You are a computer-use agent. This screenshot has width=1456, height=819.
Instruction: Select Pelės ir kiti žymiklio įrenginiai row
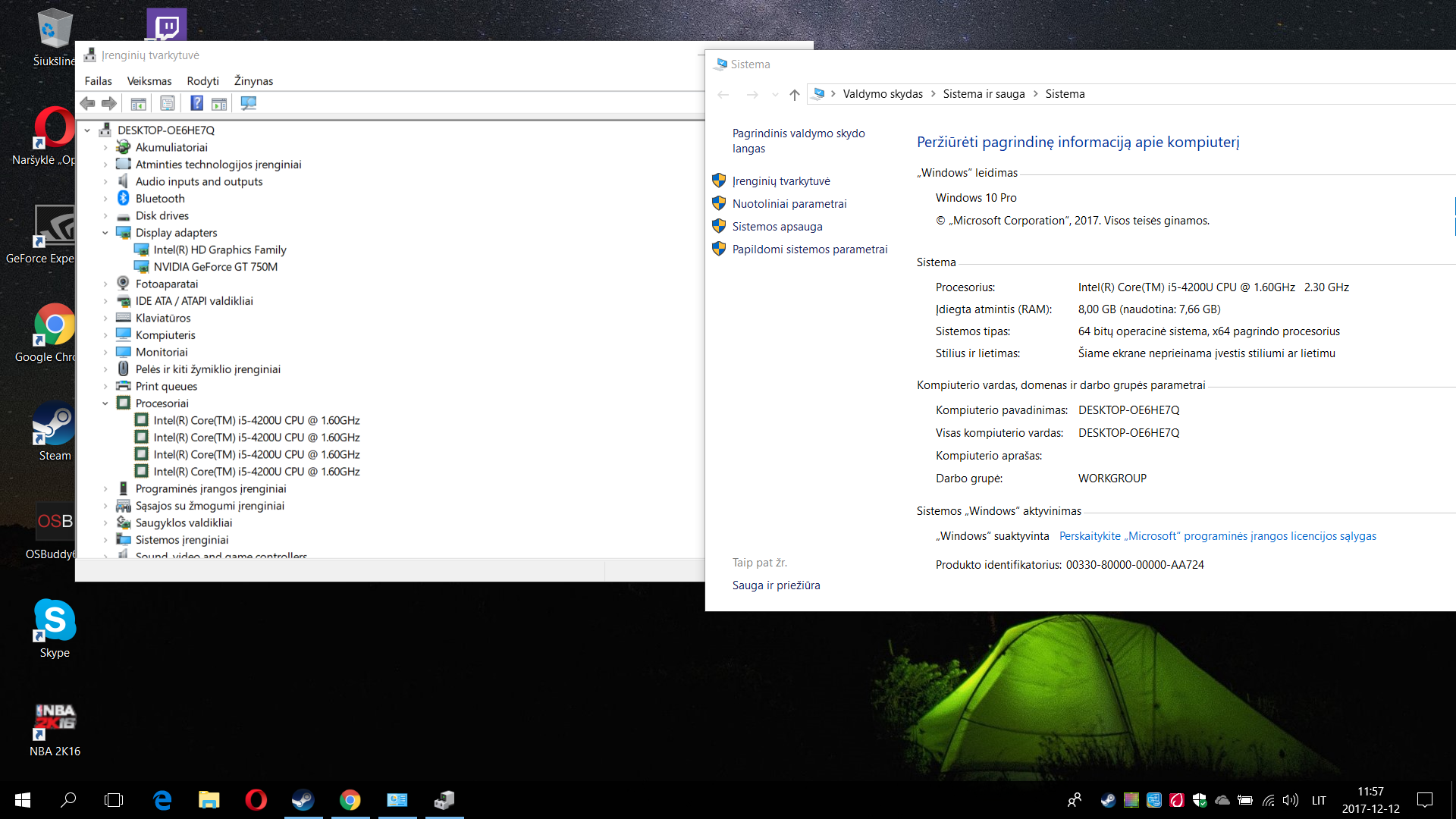click(x=208, y=369)
